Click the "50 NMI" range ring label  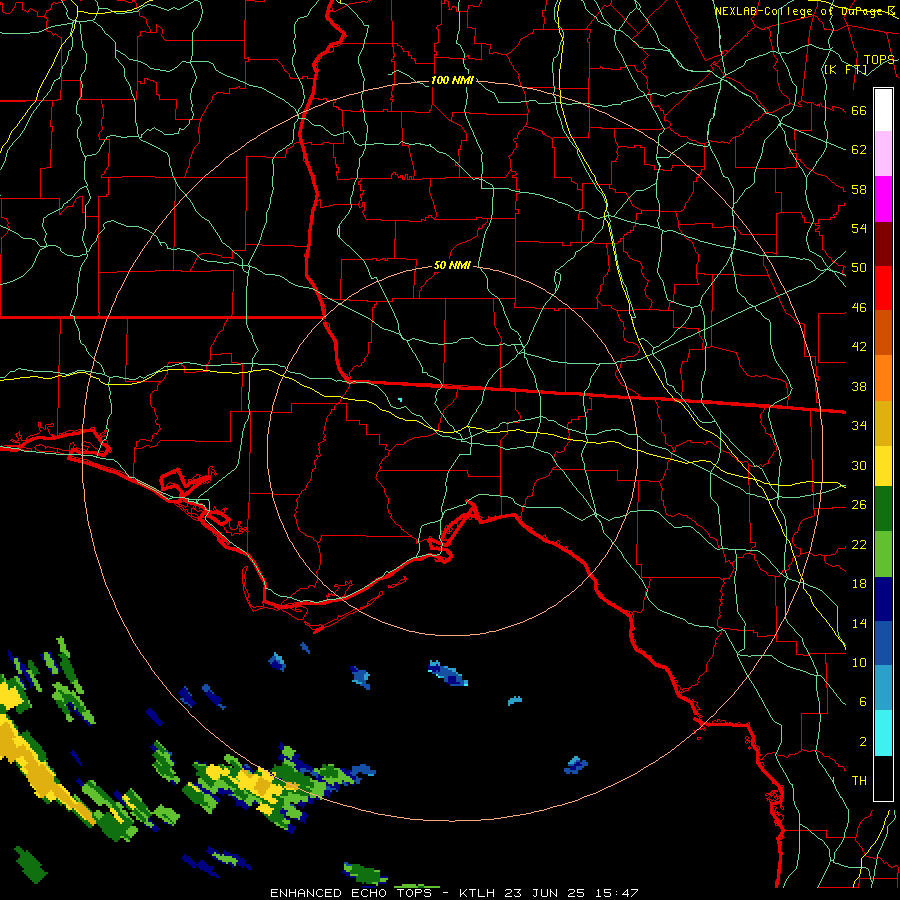452,265
